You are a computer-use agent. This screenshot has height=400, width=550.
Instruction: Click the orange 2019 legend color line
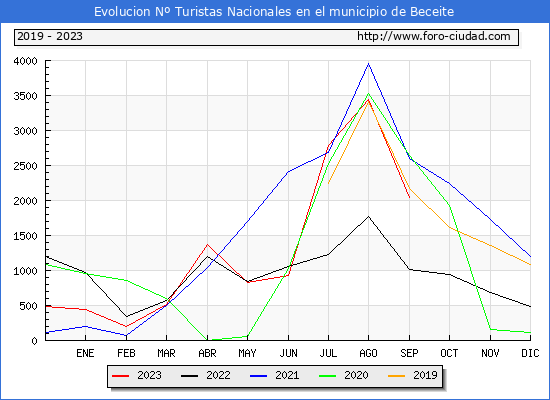coord(396,376)
